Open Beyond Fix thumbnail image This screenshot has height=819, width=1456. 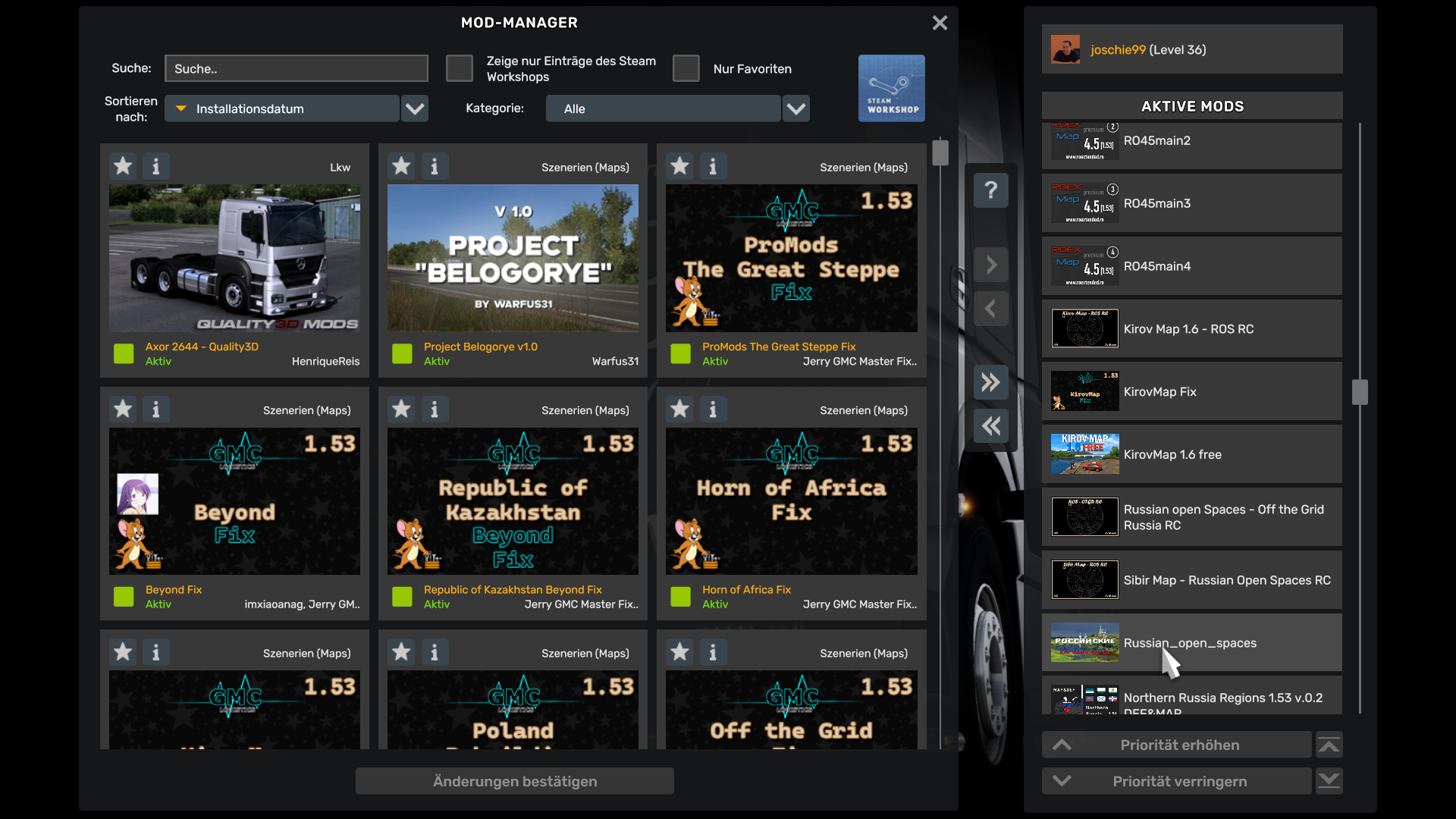tap(234, 501)
